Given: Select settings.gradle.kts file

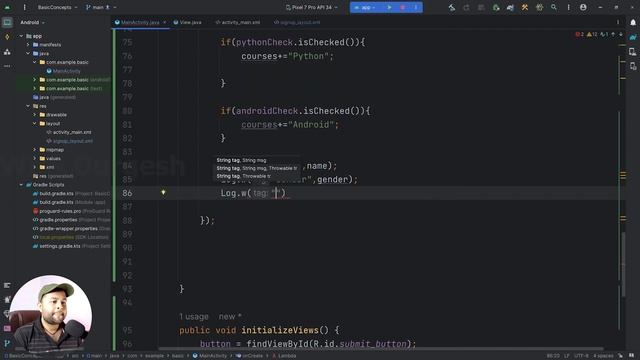Looking at the screenshot, I should tap(71, 246).
